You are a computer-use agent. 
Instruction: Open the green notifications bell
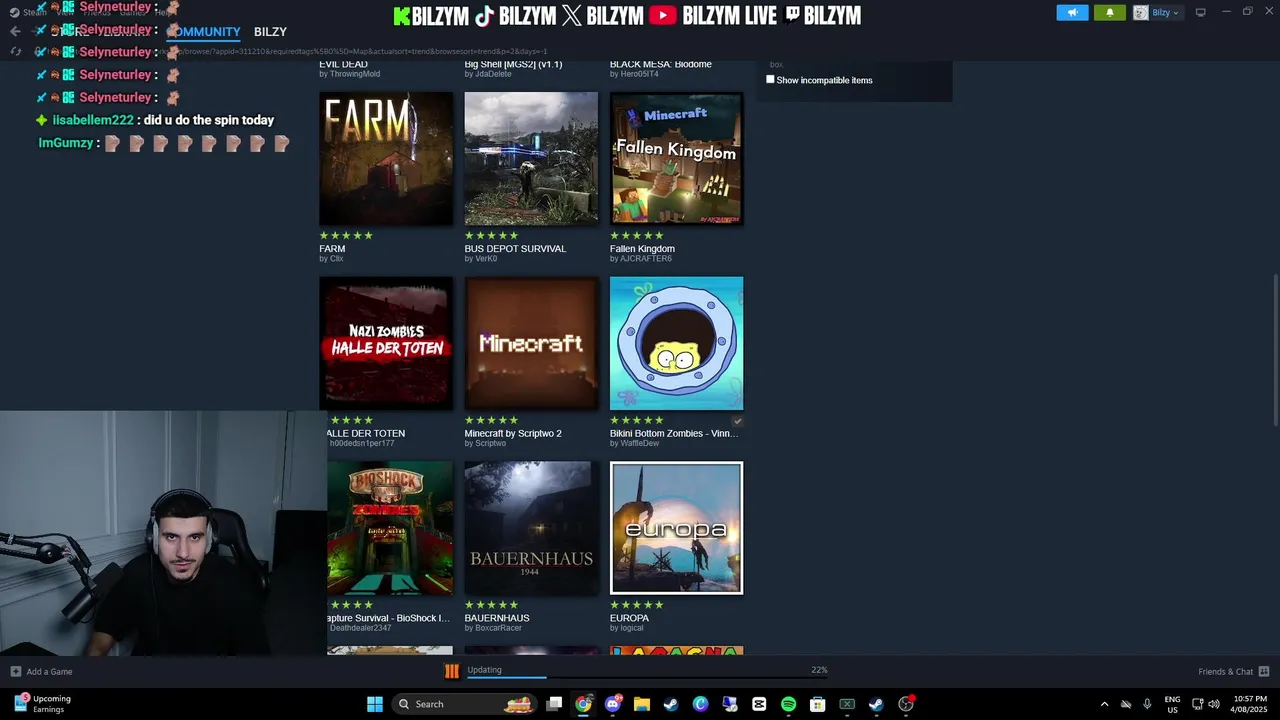tap(1110, 13)
